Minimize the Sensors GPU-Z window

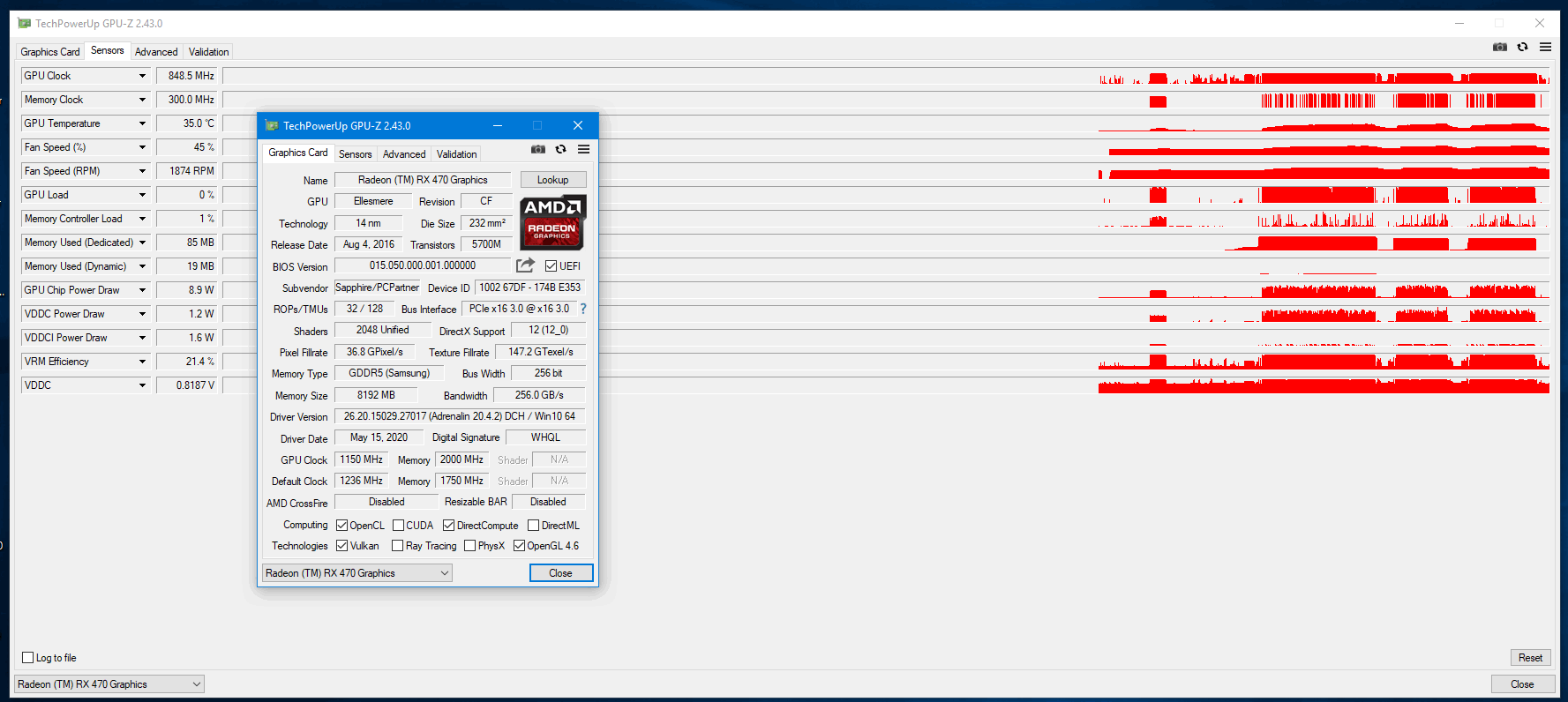(1459, 23)
